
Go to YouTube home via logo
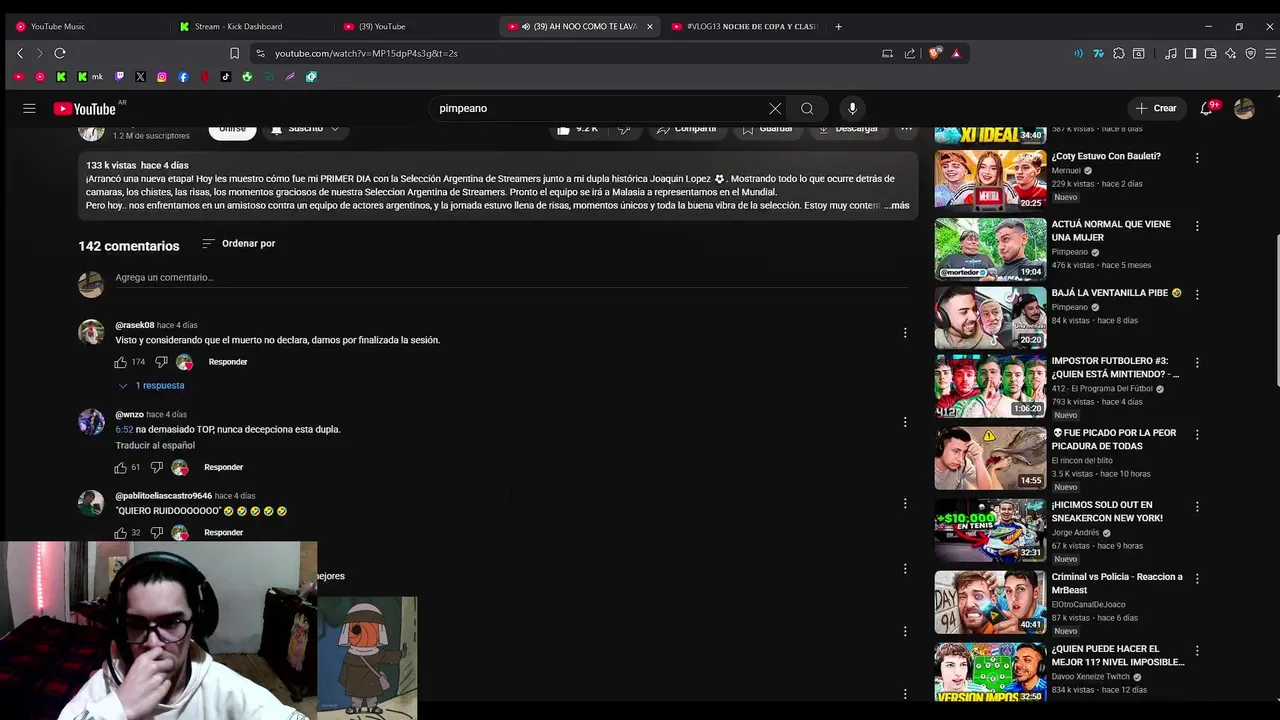(x=85, y=108)
